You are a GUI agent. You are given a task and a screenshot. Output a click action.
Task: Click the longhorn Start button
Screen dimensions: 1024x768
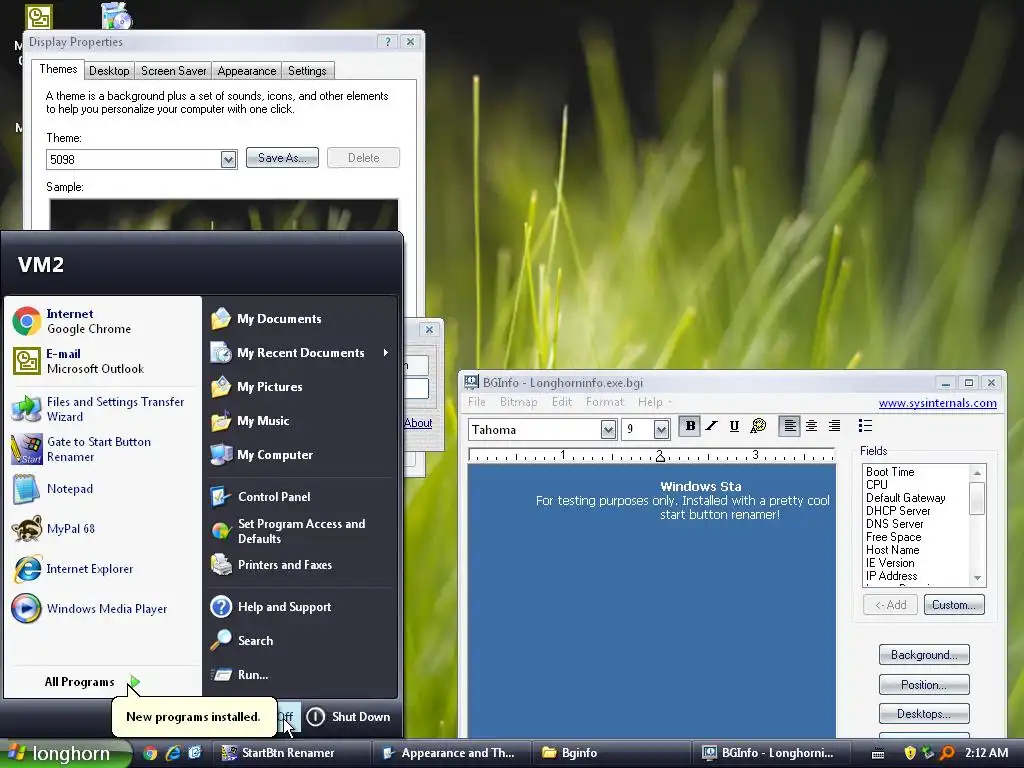click(66, 753)
